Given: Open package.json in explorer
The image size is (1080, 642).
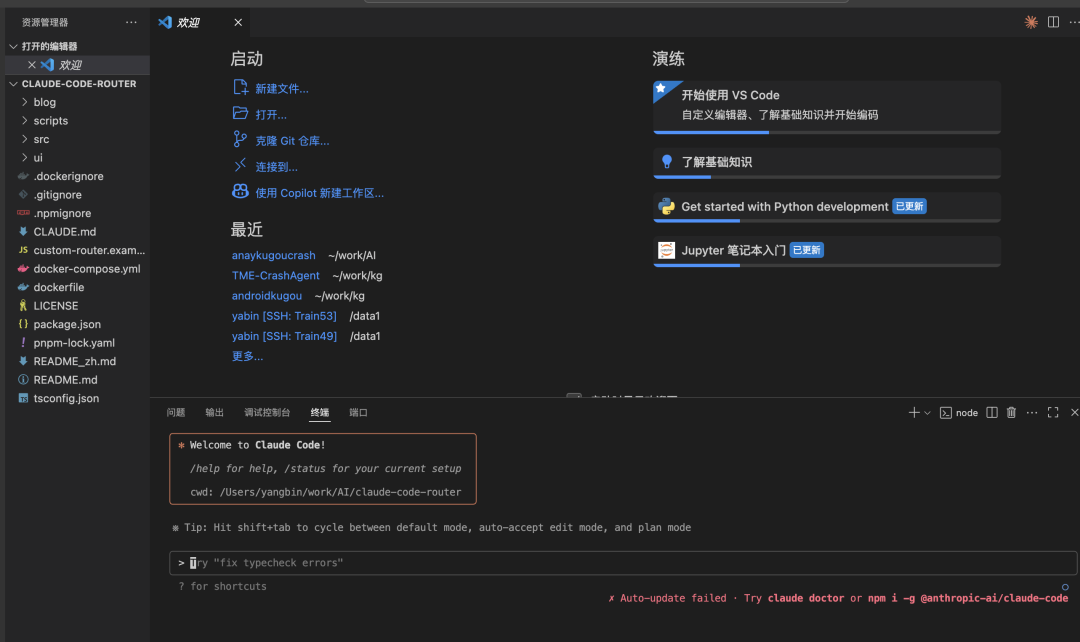Looking at the screenshot, I should click(x=67, y=324).
